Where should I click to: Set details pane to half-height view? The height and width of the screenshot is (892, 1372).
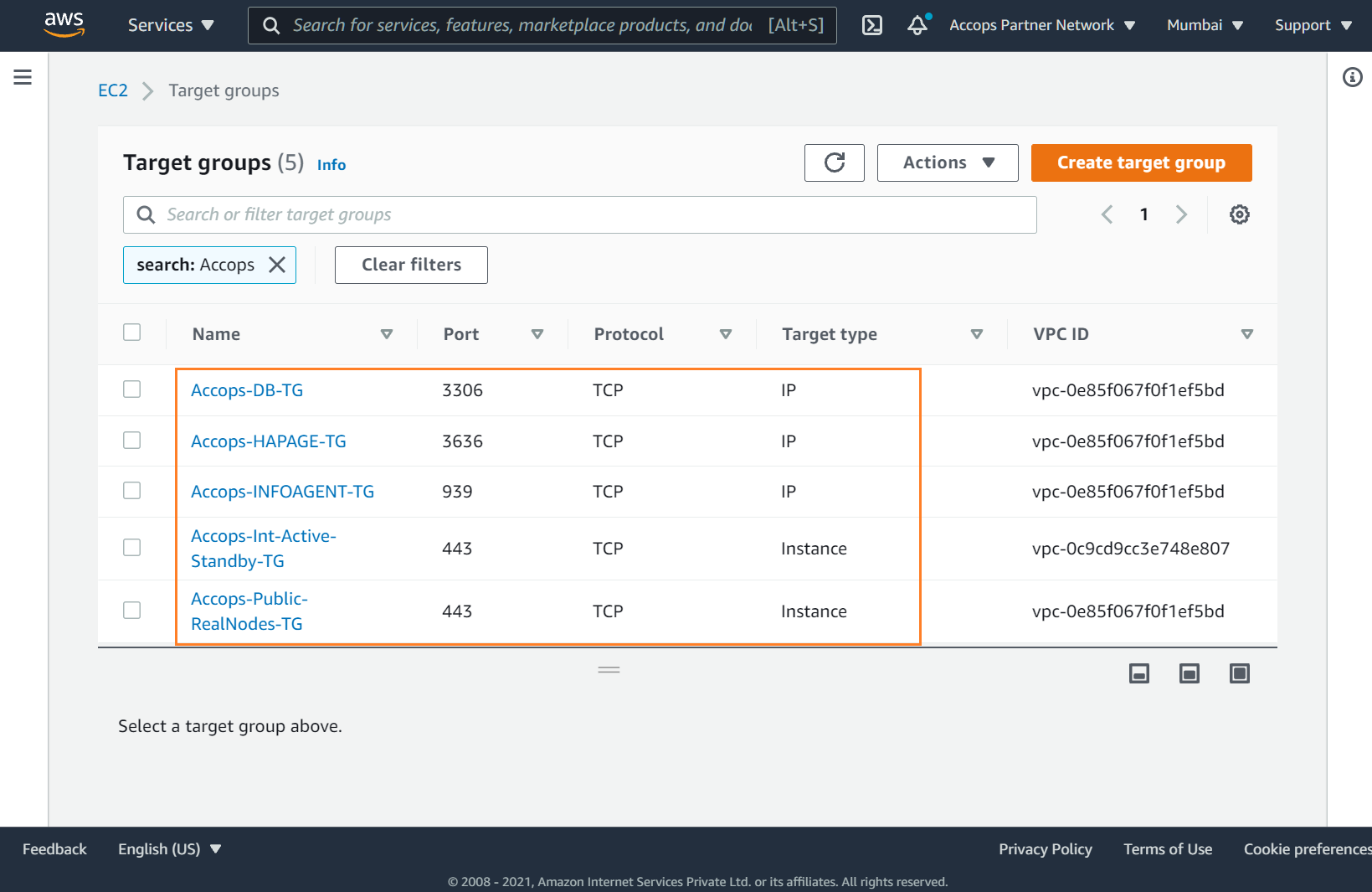point(1190,673)
